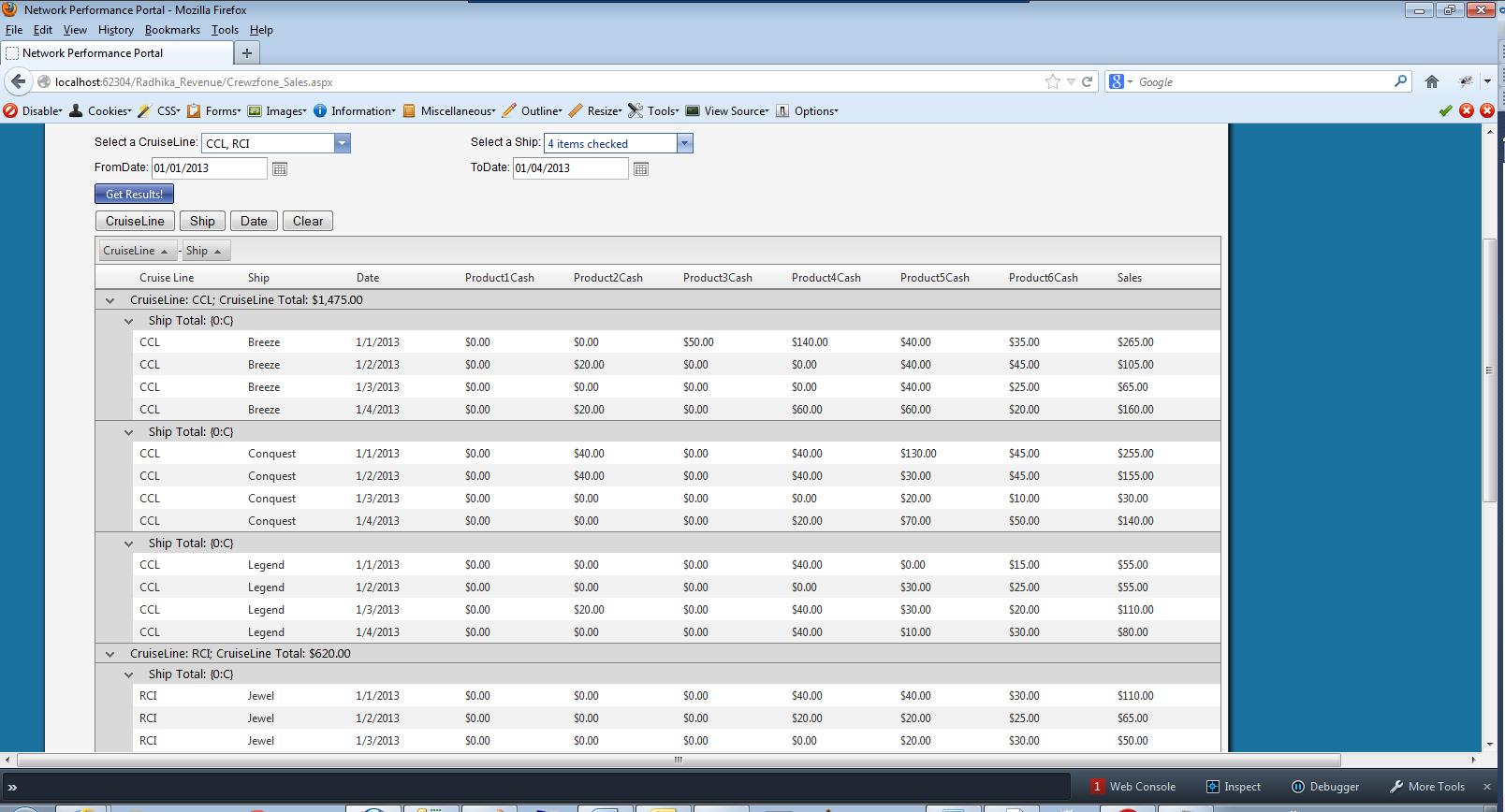Click the Get Results! button

[x=134, y=194]
